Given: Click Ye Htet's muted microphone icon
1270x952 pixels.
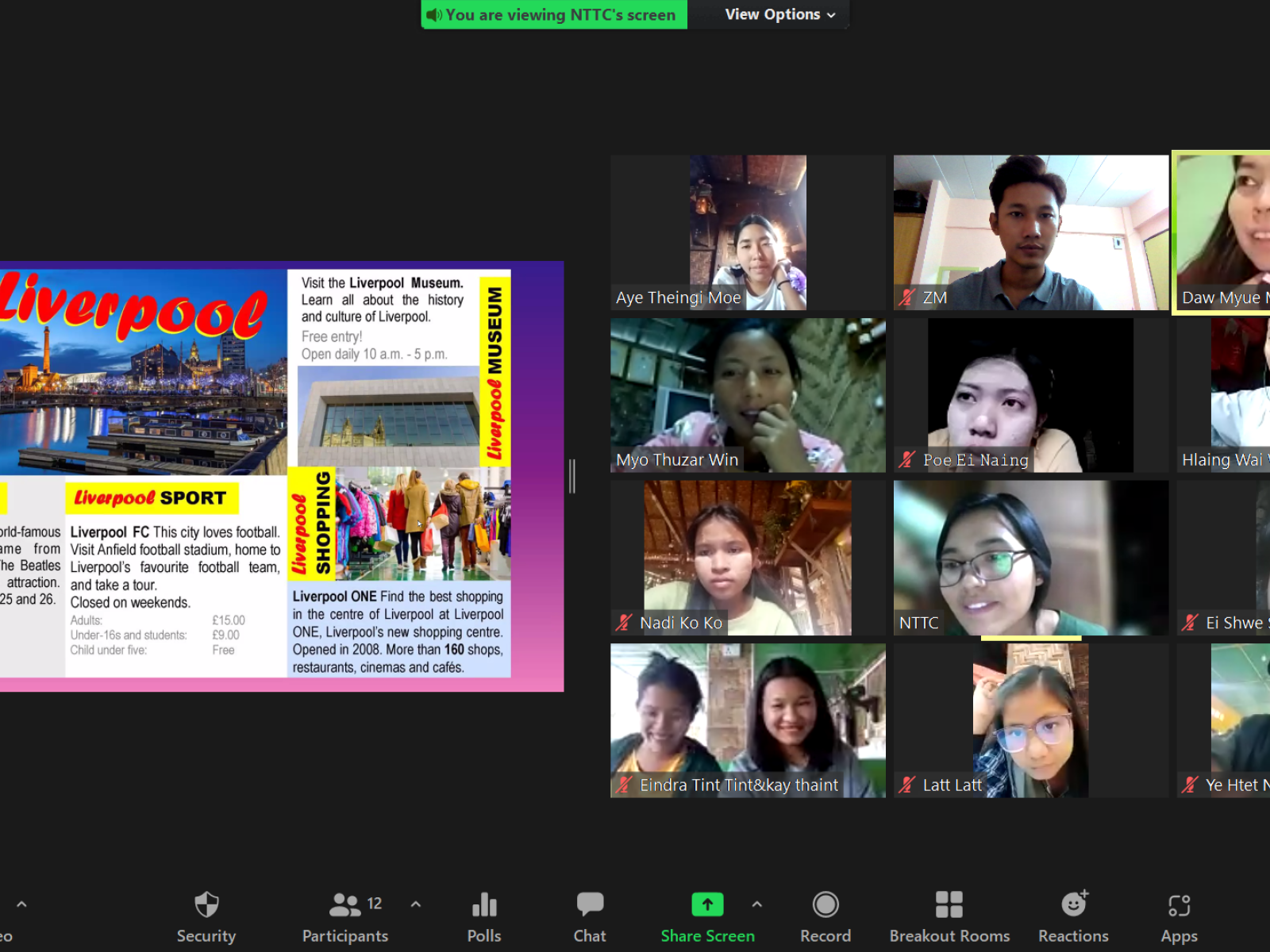Looking at the screenshot, I should pos(1190,785).
